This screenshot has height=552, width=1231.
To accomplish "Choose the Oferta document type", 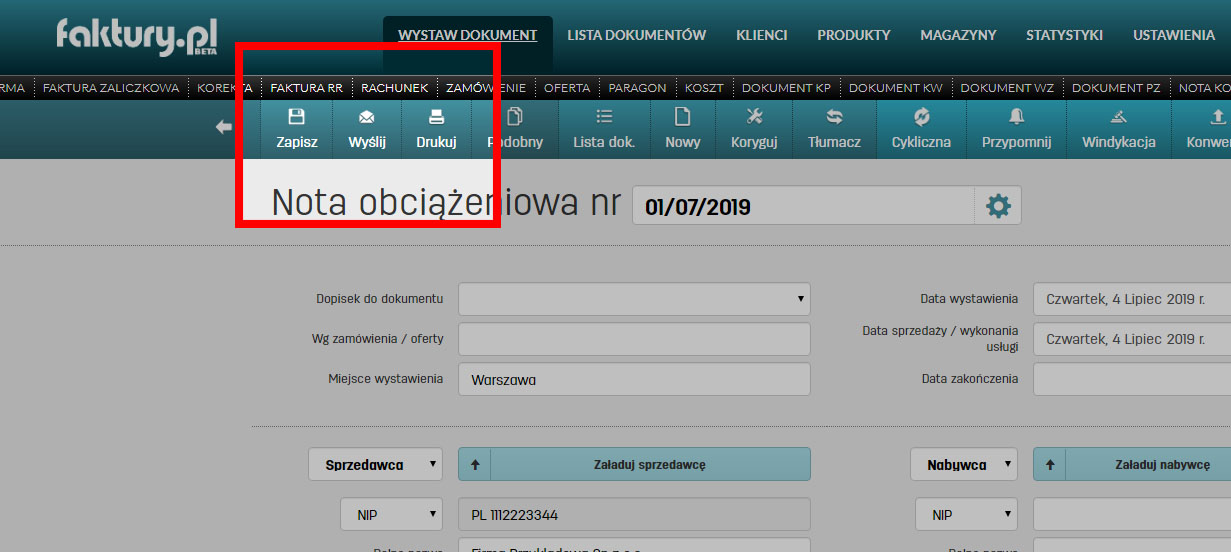I will pyautogui.click(x=567, y=88).
